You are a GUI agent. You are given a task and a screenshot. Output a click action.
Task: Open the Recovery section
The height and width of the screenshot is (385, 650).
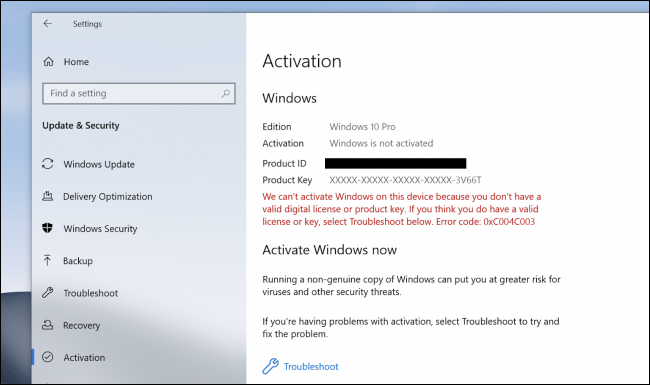[x=82, y=325]
